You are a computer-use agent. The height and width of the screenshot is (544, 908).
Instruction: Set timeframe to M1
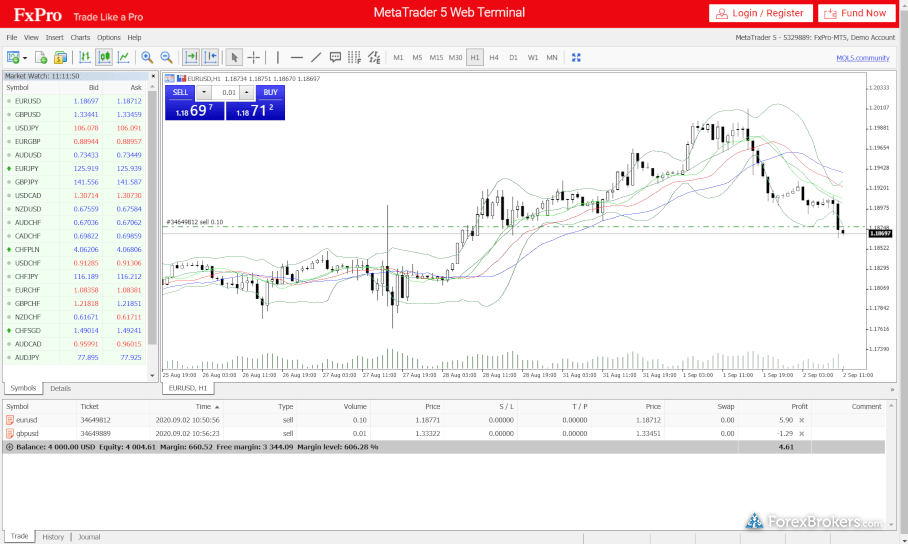398,57
